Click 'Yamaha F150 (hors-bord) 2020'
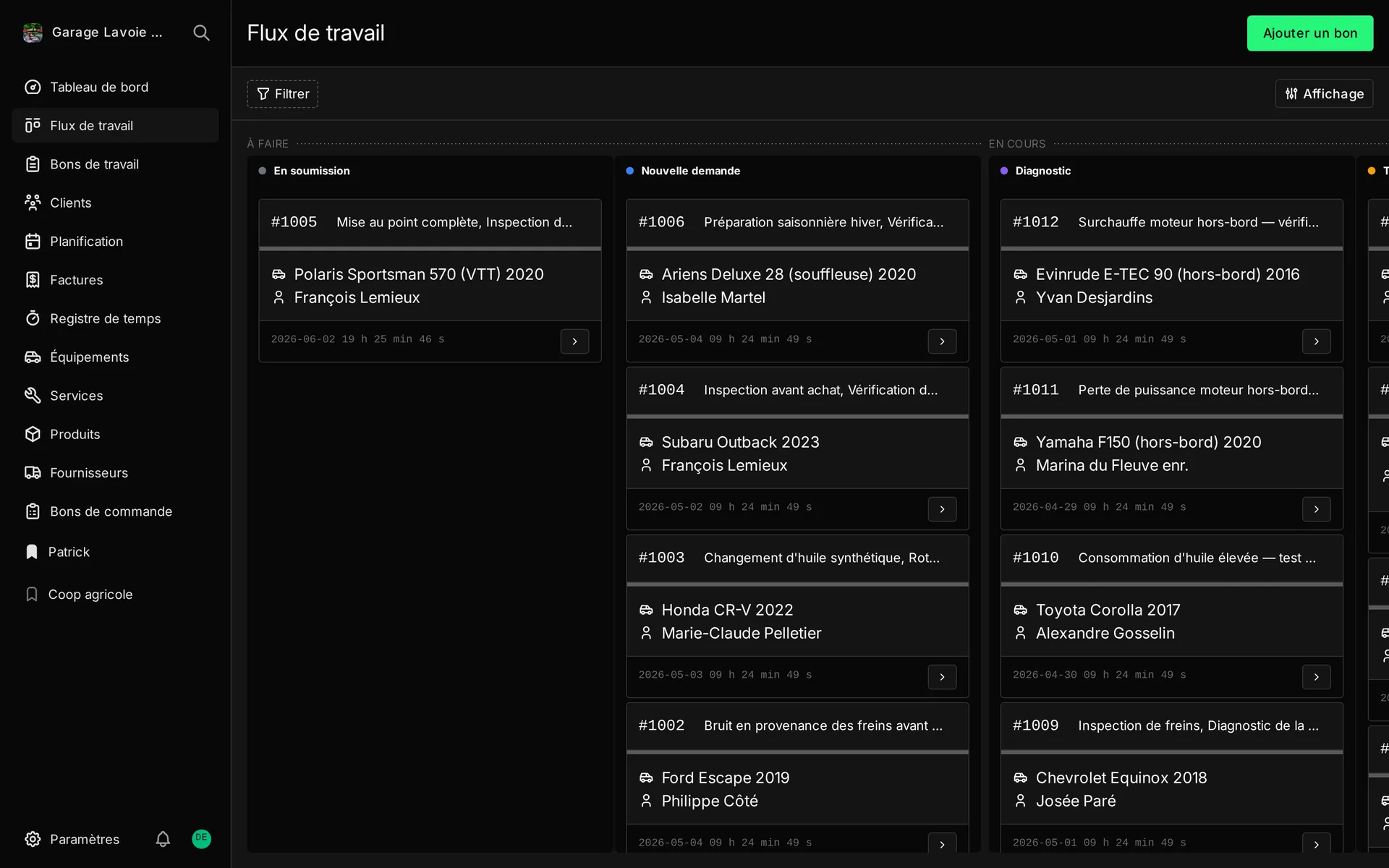Viewport: 1389px width, 868px height. pos(1148,442)
